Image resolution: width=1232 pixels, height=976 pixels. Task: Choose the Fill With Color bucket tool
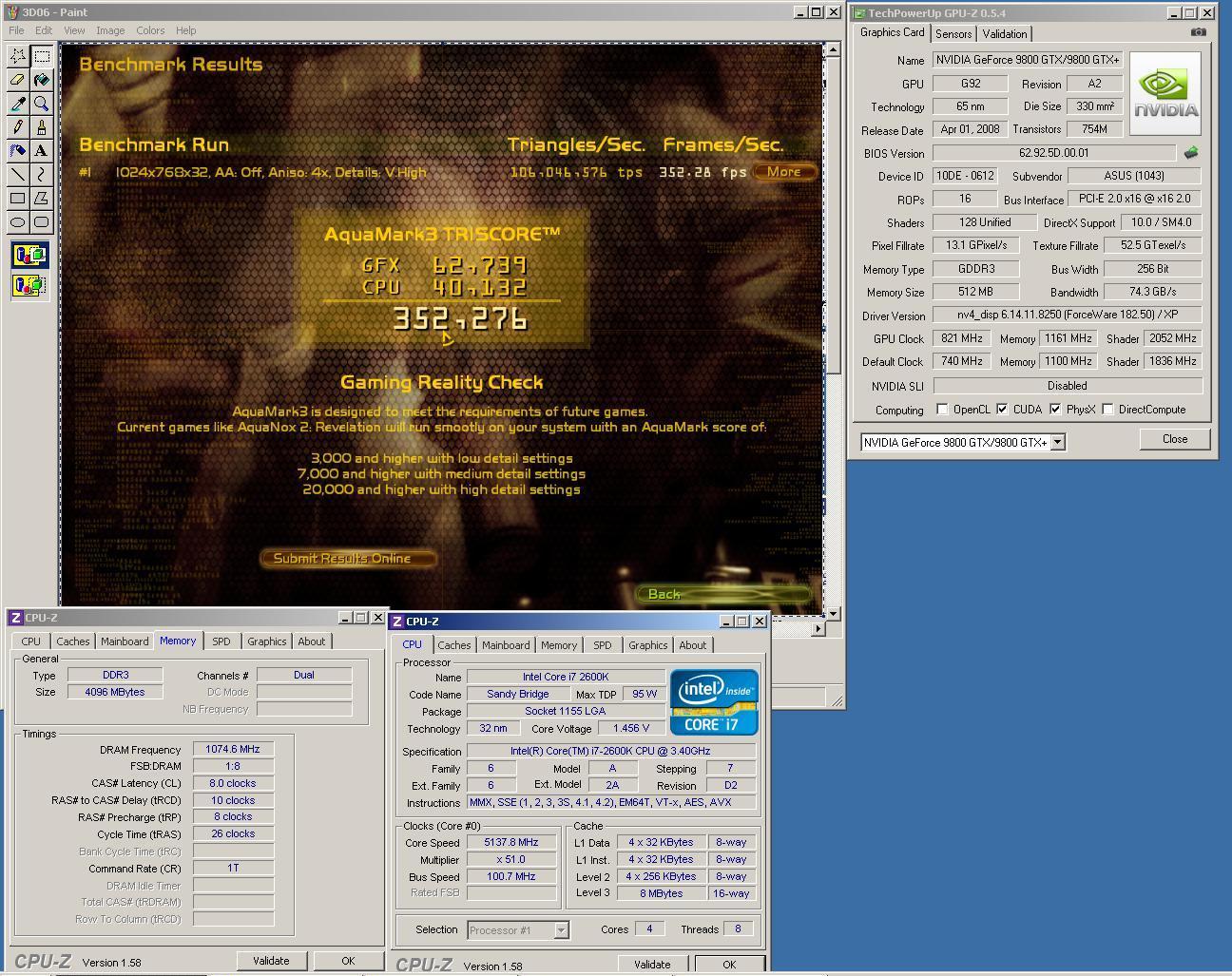(42, 80)
